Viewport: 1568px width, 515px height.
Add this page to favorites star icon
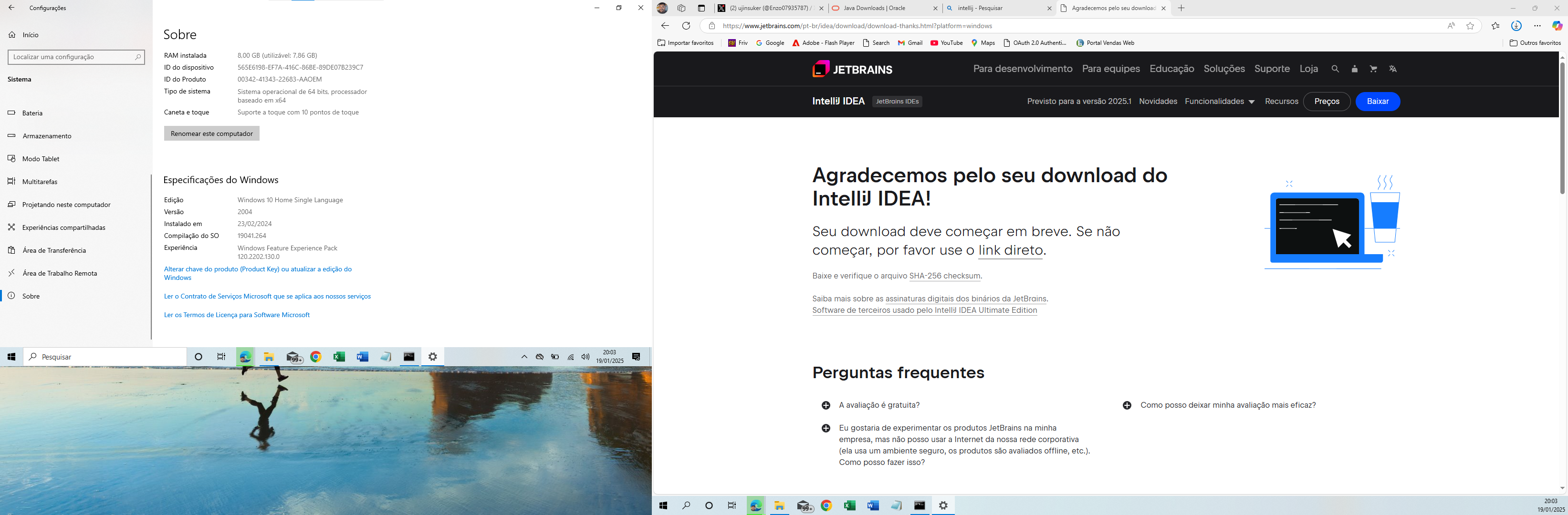pos(1471,26)
